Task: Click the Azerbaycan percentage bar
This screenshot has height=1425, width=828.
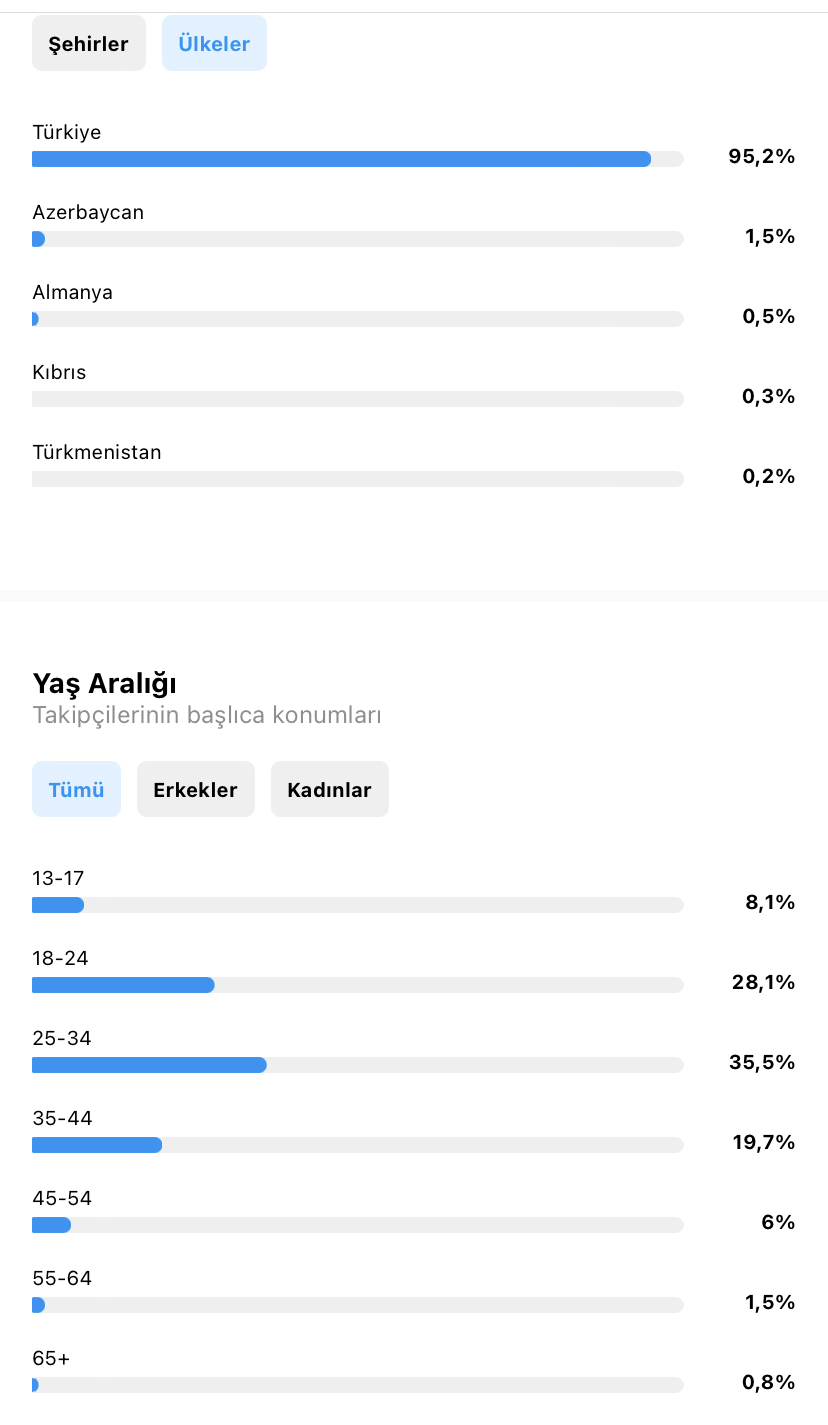Action: [358, 239]
